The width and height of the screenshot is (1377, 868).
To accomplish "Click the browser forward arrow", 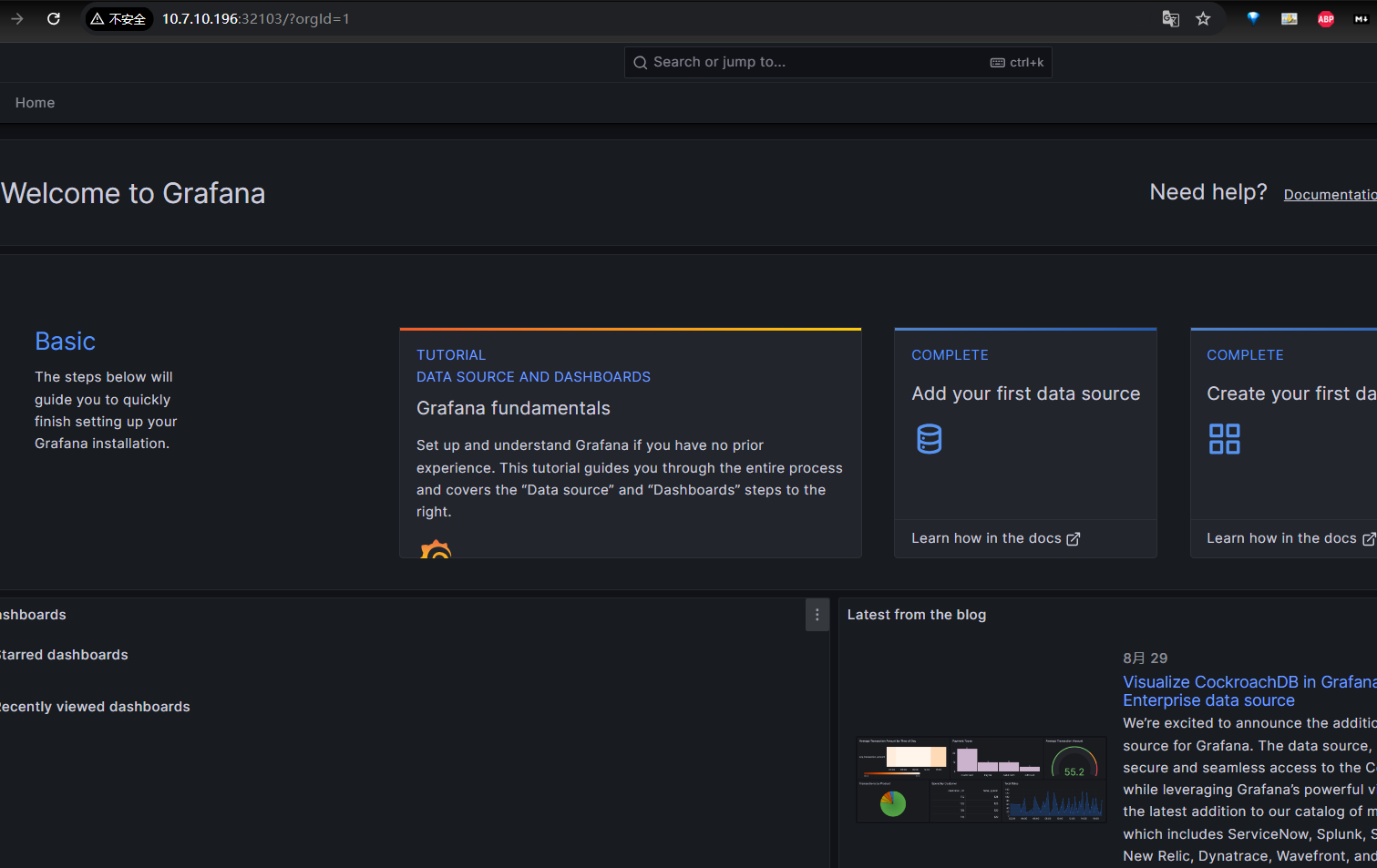I will 17,18.
